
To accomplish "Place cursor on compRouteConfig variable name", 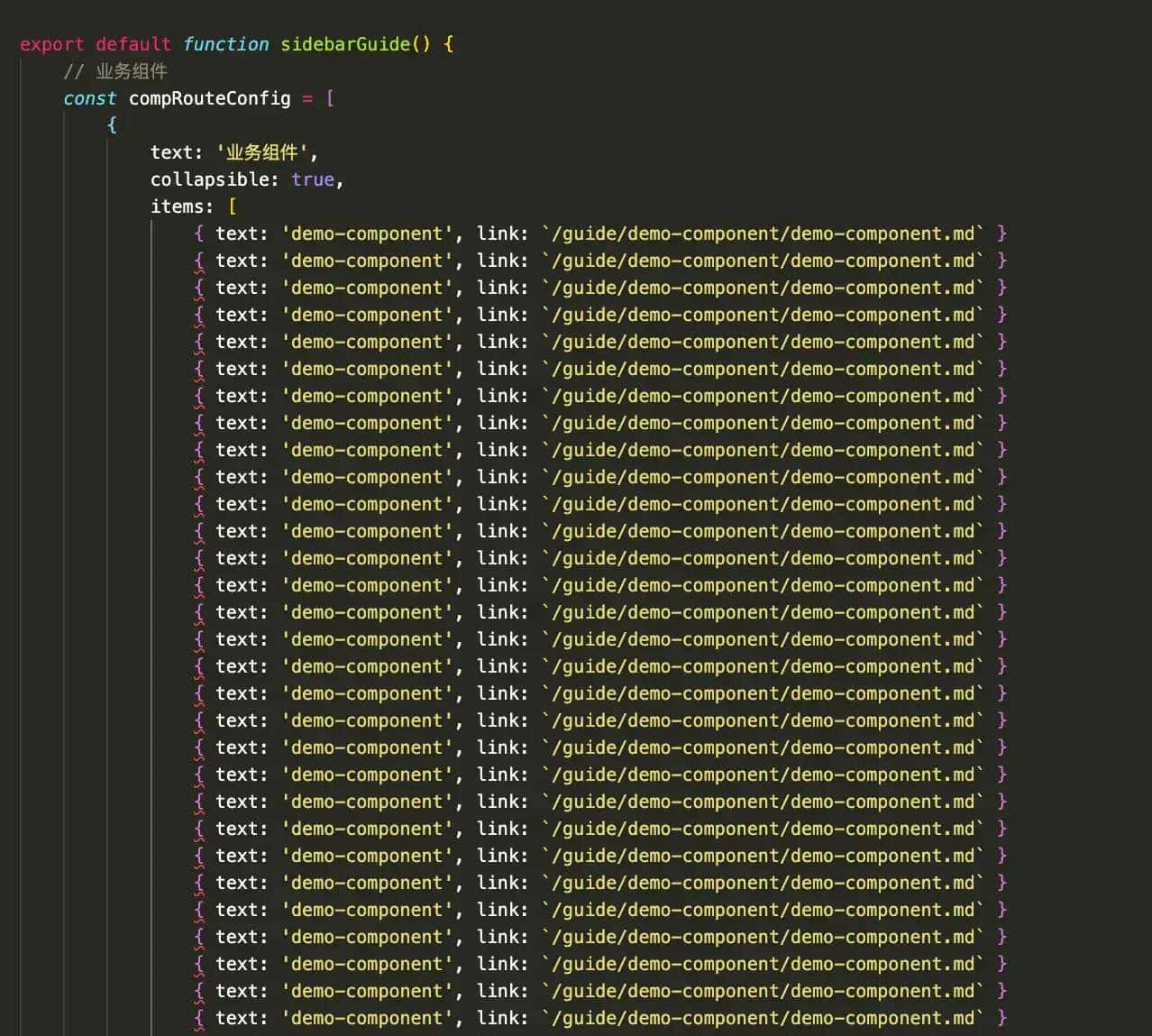I will (x=209, y=98).
